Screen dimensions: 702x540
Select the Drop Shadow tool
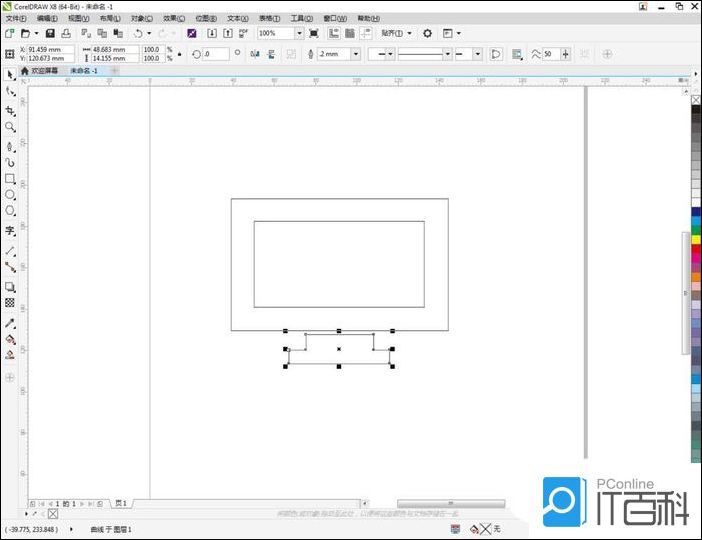[x=10, y=287]
